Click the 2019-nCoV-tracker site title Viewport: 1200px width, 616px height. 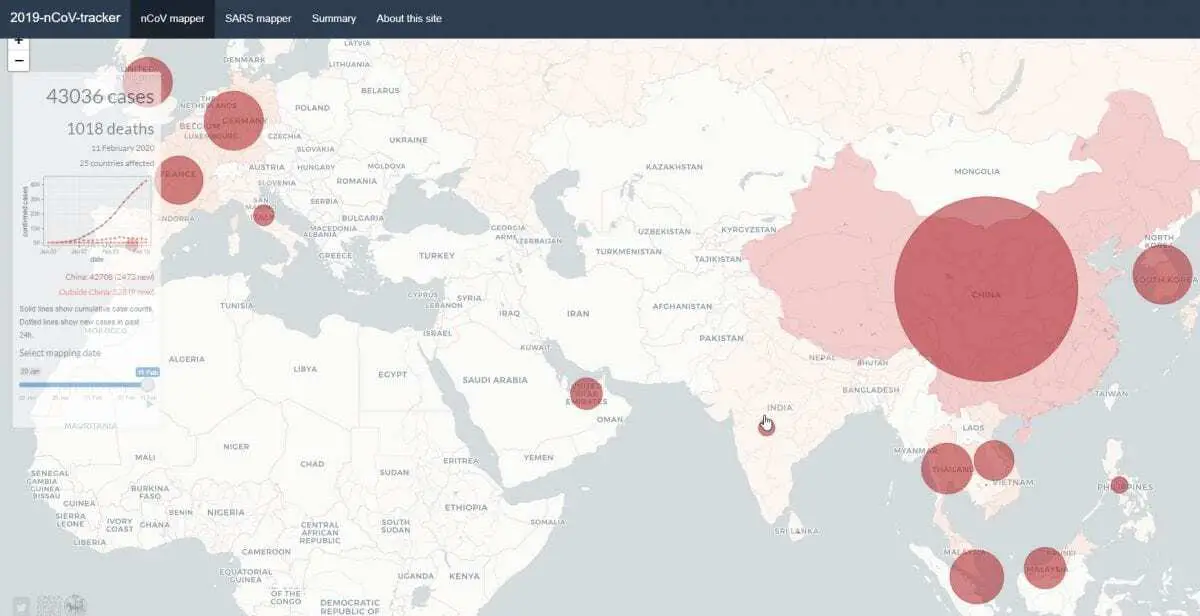pos(65,18)
